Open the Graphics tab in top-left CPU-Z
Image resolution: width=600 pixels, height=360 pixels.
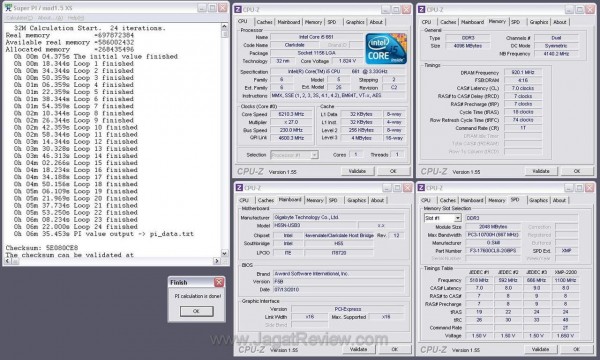355,22
